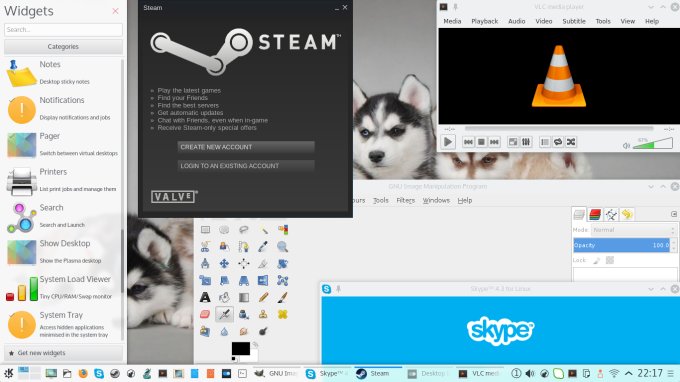The image size is (680, 382).
Task: Toggle lock pixels in GIMP layers panel
Action: pyautogui.click(x=597, y=260)
